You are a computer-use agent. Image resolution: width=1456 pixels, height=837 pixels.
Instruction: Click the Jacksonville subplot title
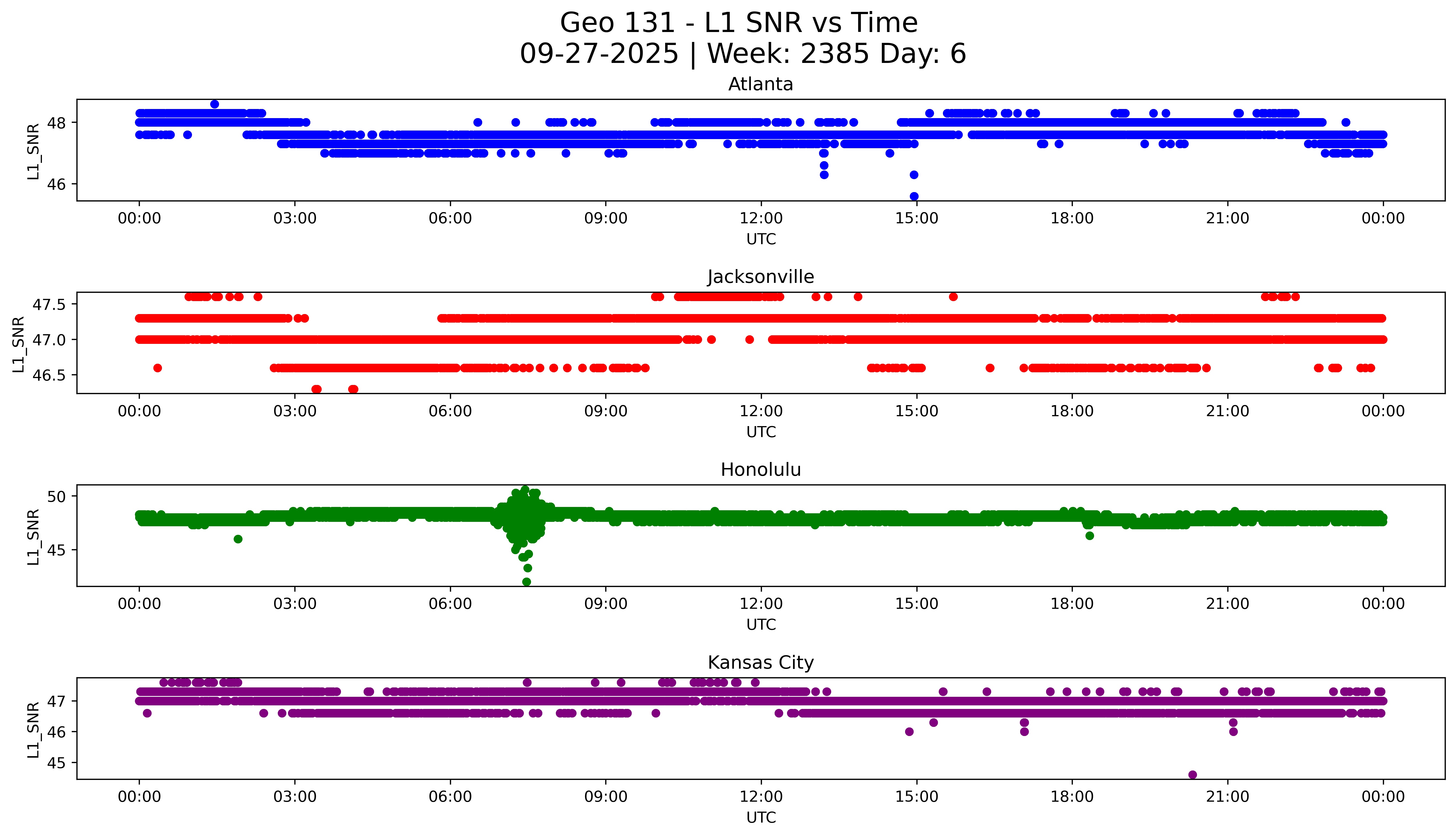tap(760, 277)
